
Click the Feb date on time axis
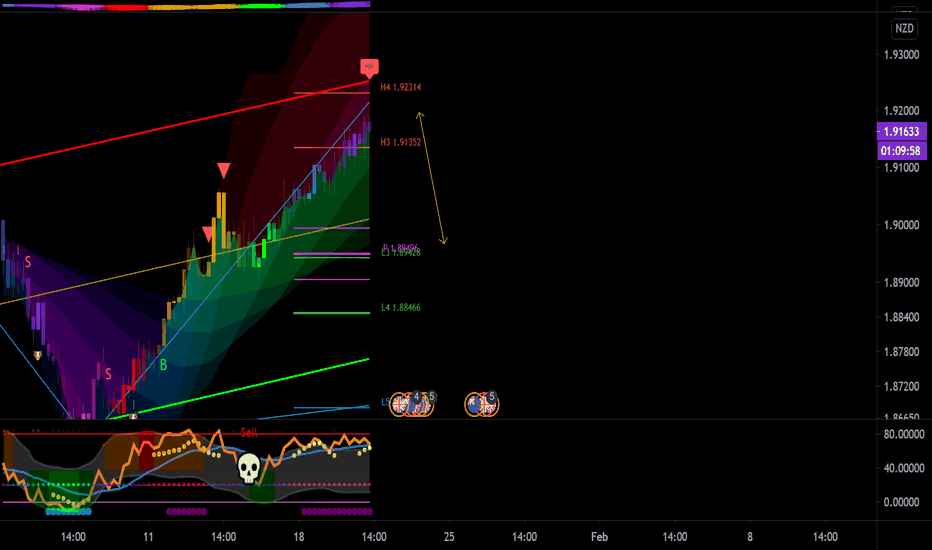599,537
